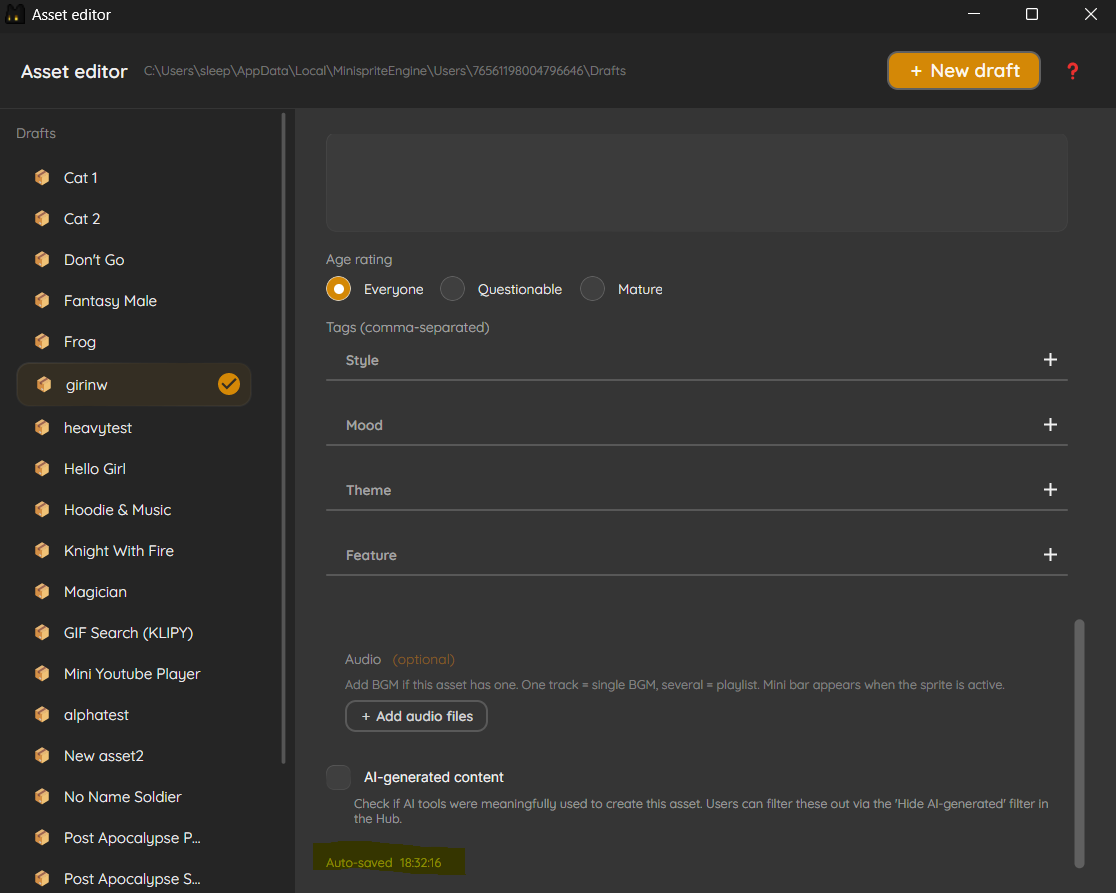Click the Audio (optional) section label
The image size is (1116, 893).
[399, 659]
